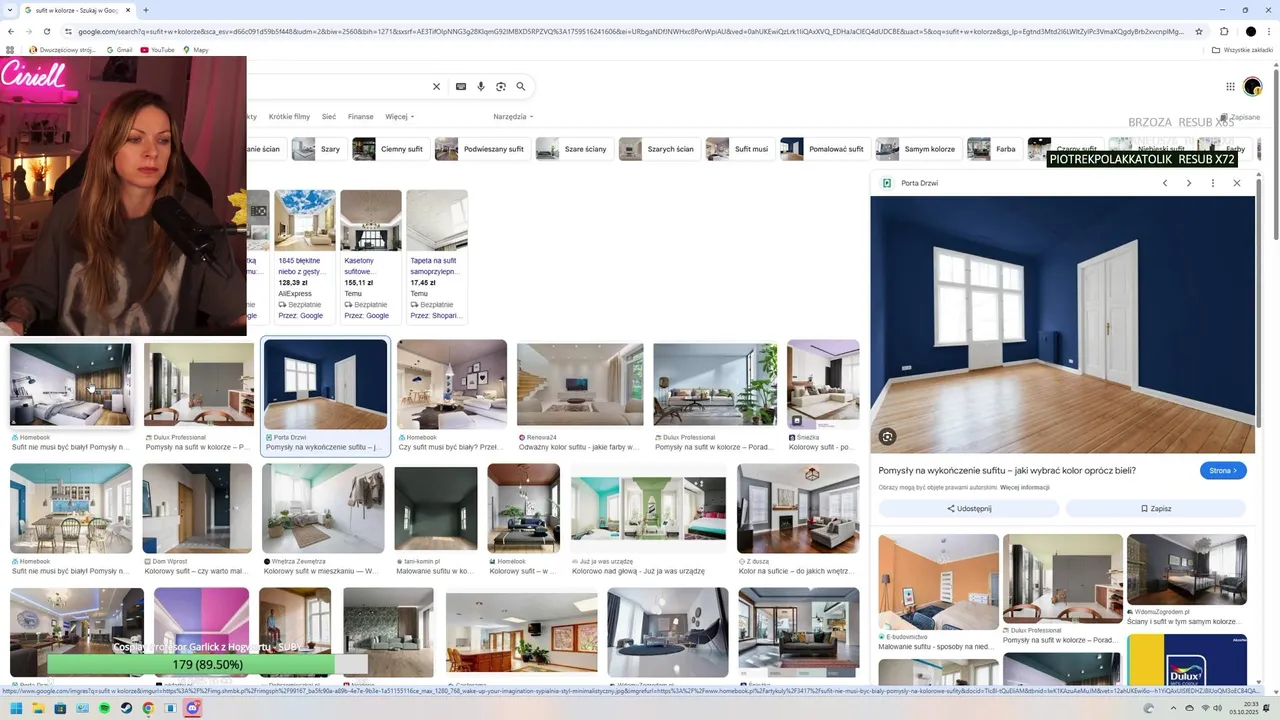Open the Sieć search tab
The width and height of the screenshot is (1280, 720).
(328, 116)
